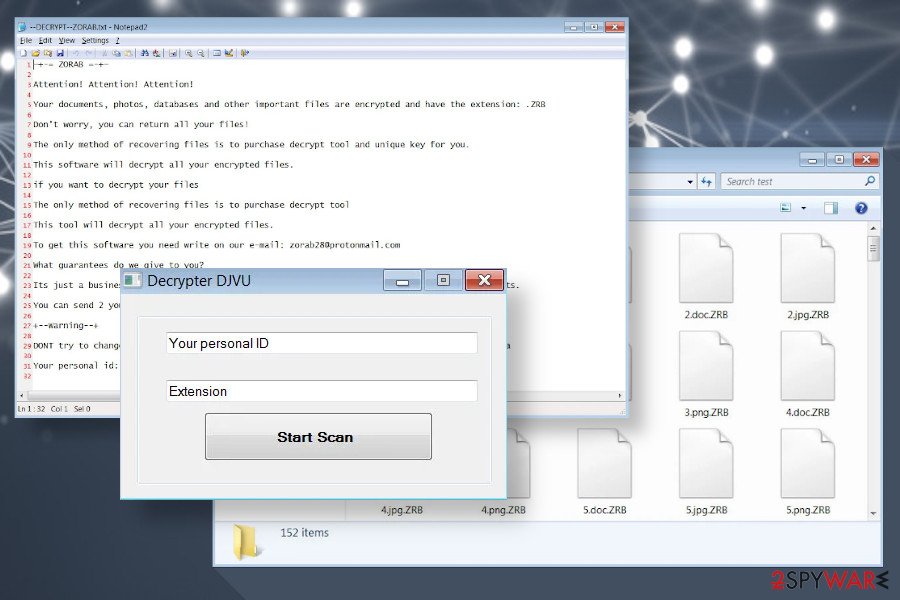Viewport: 900px width, 600px height.
Task: Click the 'Attention! Attention! Attention!' line in Notepad2
Action: (113, 84)
